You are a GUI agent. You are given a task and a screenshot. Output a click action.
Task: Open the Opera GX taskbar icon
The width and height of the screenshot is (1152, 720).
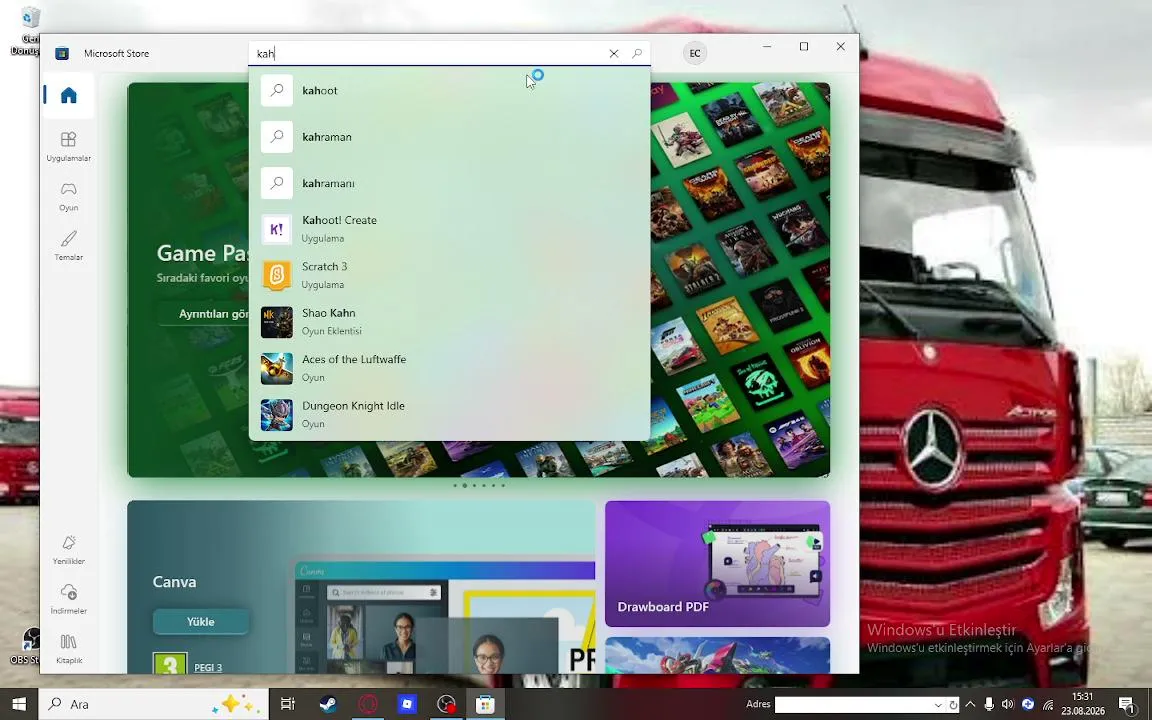367,705
